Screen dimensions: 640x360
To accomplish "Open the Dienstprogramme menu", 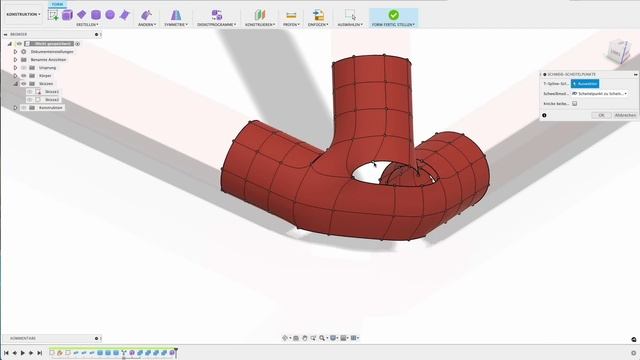I will (217, 24).
